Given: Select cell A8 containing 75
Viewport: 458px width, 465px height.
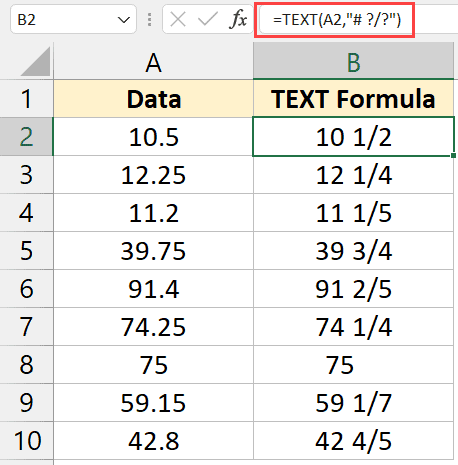Looking at the screenshot, I should coord(153,365).
